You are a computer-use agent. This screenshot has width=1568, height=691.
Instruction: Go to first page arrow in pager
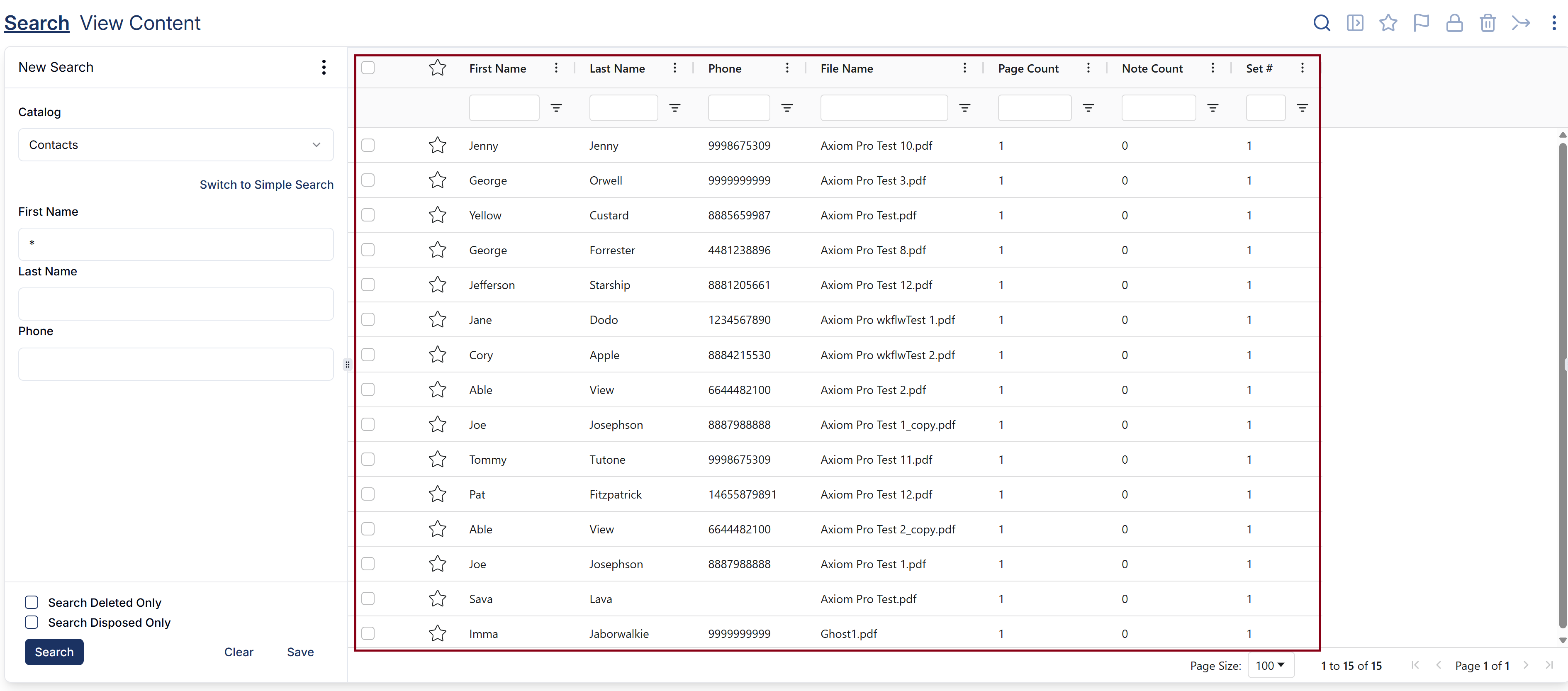[x=1415, y=665]
